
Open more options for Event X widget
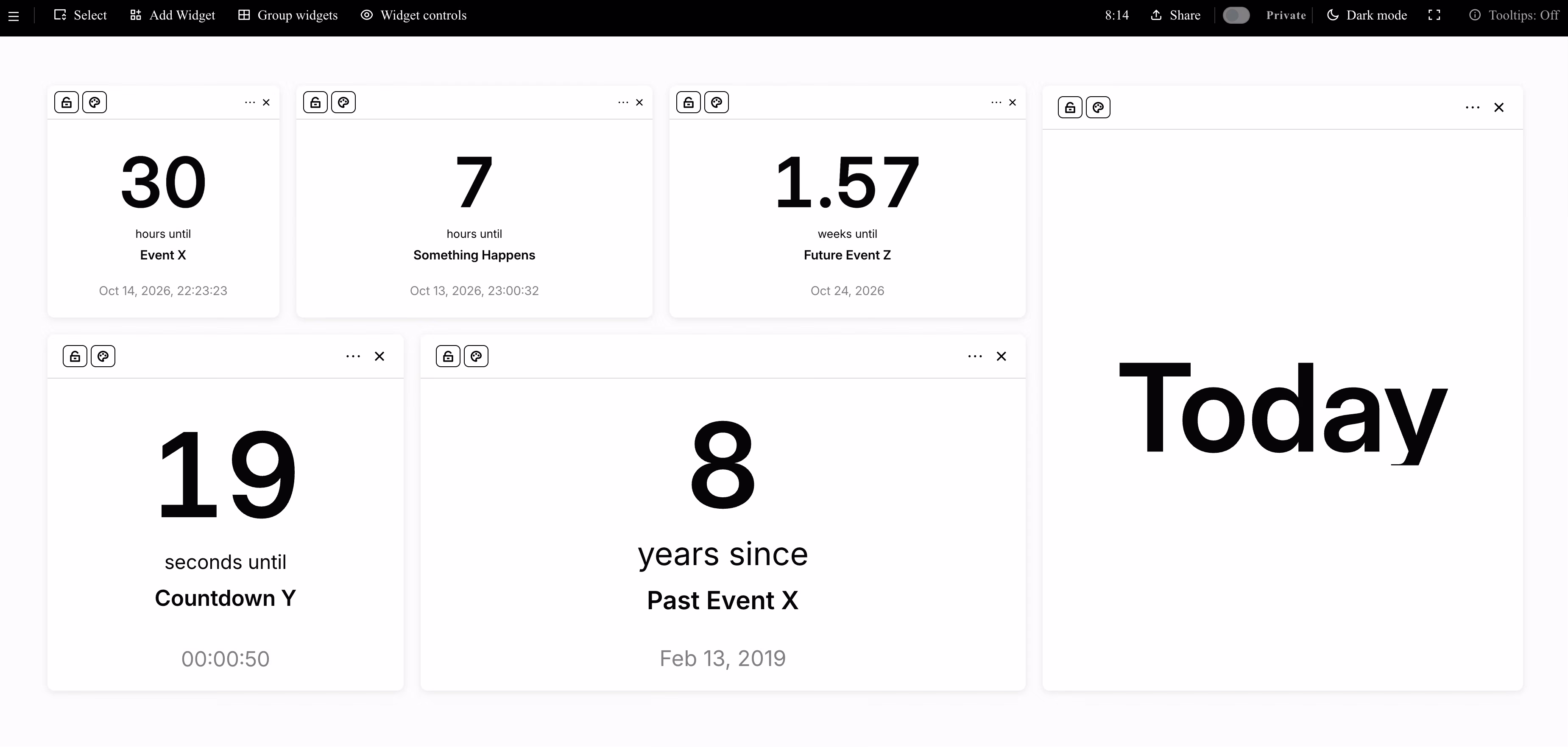[x=250, y=102]
